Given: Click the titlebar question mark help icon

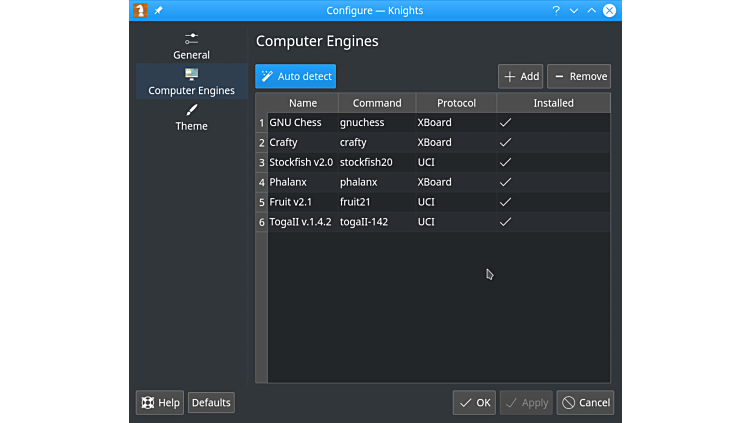Looking at the screenshot, I should (556, 10).
